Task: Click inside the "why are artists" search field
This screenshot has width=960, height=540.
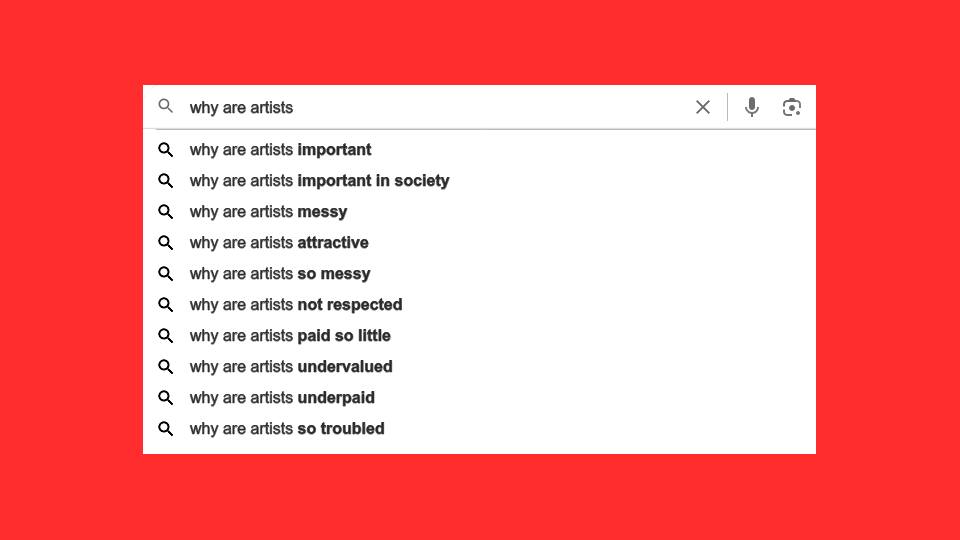Action: click(x=430, y=108)
